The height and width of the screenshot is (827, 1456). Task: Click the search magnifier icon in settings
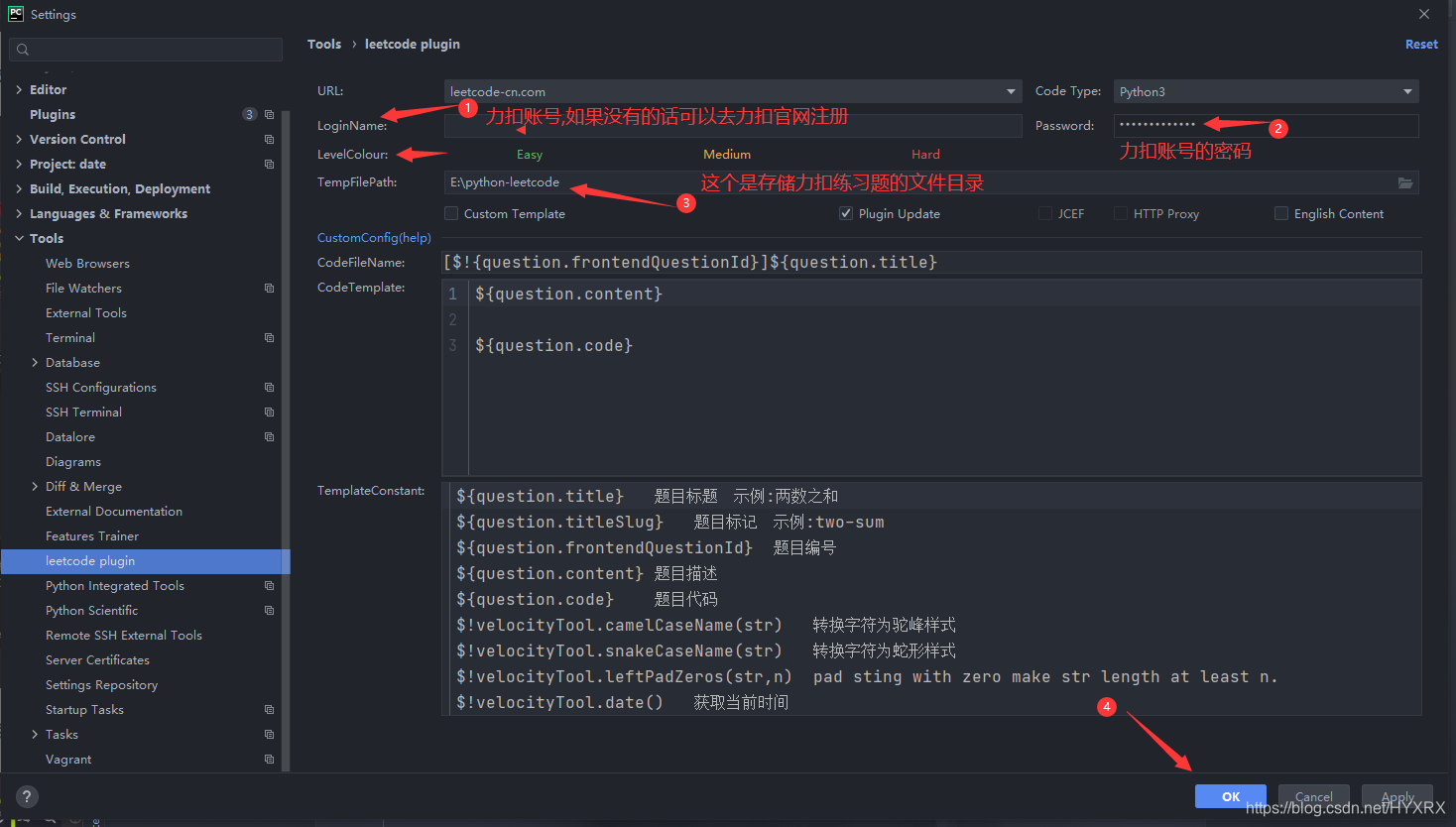[x=23, y=50]
